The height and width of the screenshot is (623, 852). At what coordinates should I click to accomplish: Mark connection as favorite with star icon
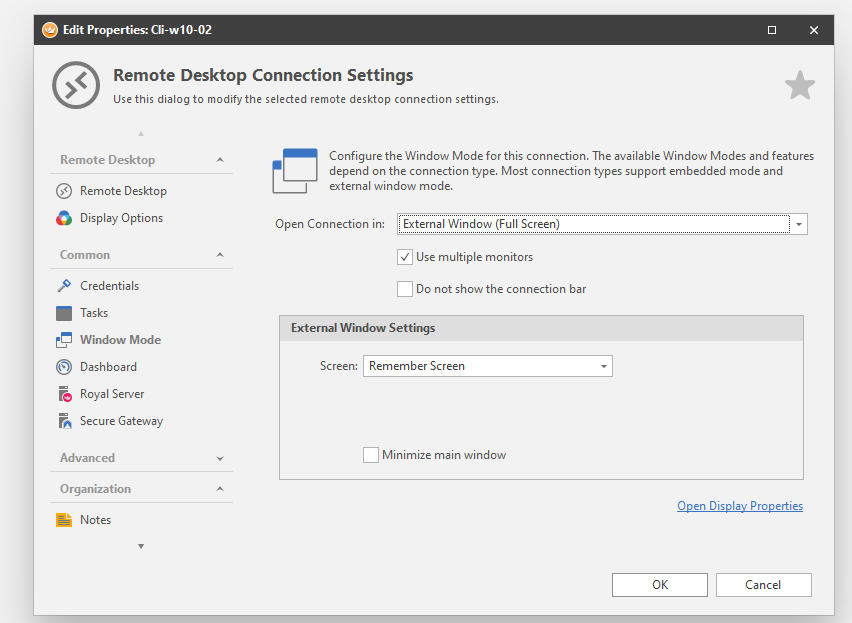[x=799, y=86]
